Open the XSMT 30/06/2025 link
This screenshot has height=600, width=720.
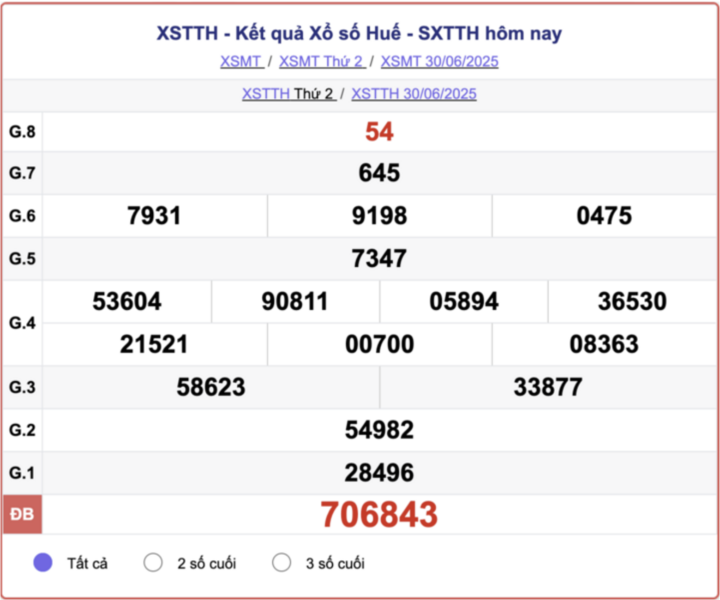(x=439, y=62)
